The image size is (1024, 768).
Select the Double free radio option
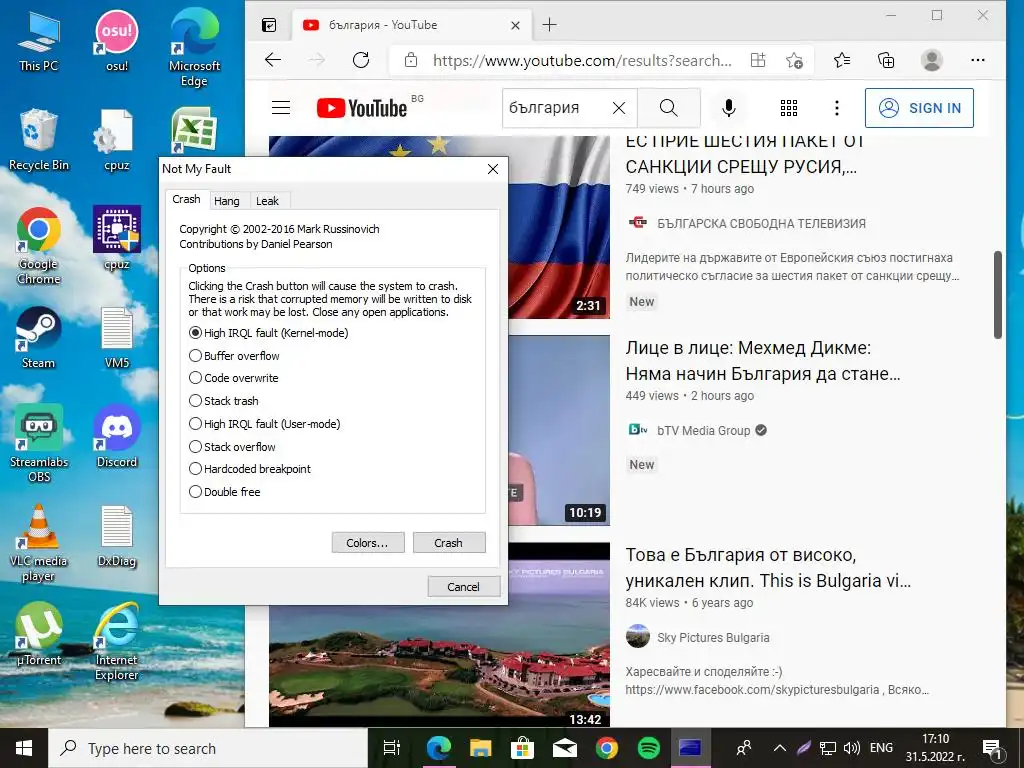coord(224,492)
